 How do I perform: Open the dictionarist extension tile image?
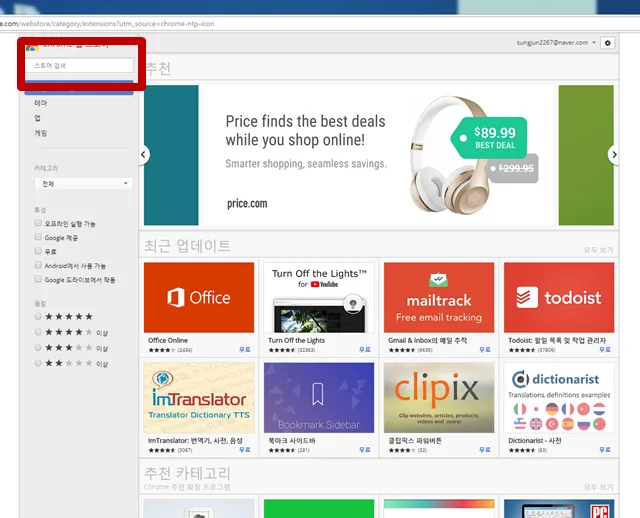pos(559,398)
